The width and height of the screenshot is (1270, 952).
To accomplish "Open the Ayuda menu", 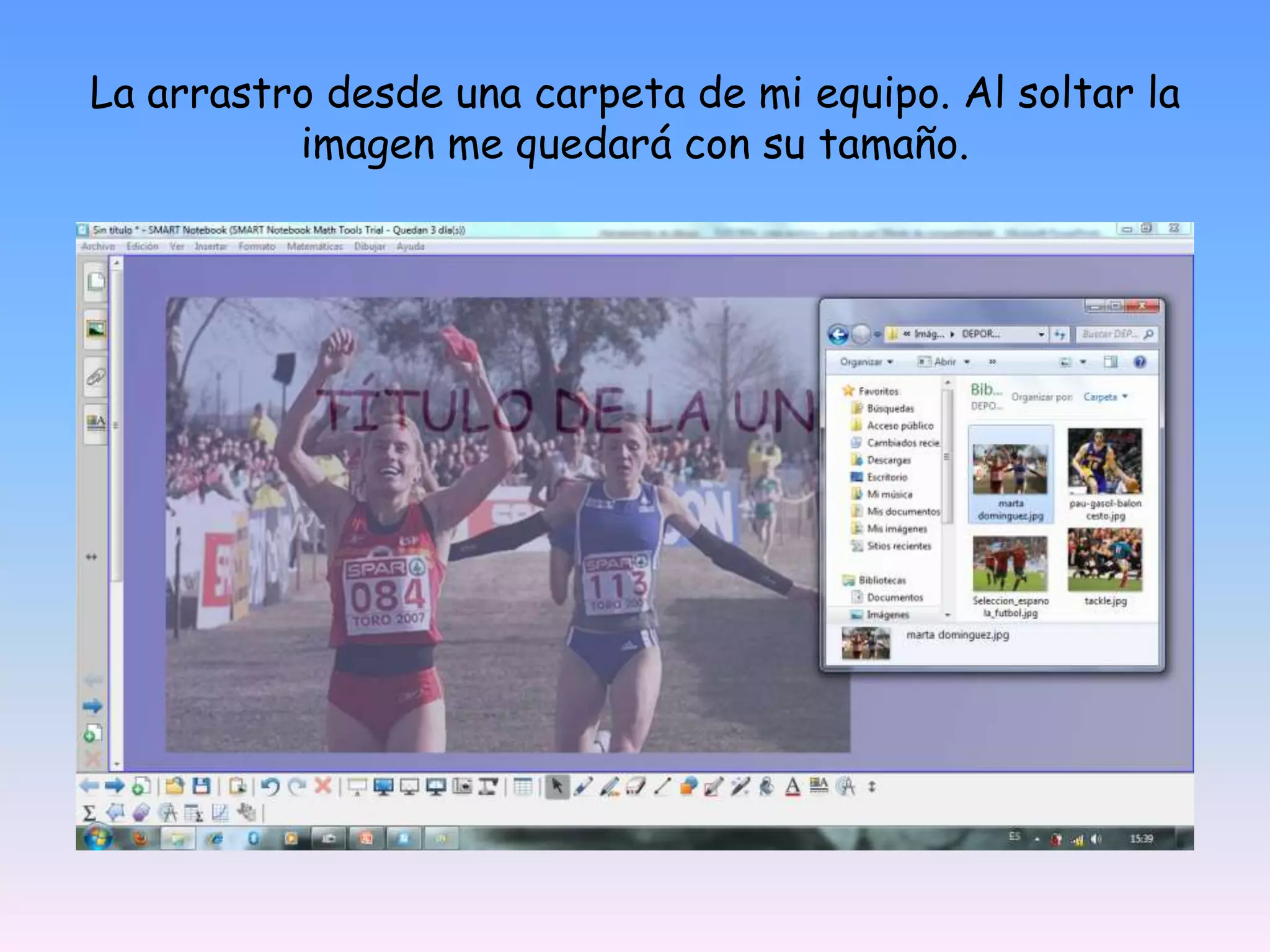I will (x=411, y=247).
